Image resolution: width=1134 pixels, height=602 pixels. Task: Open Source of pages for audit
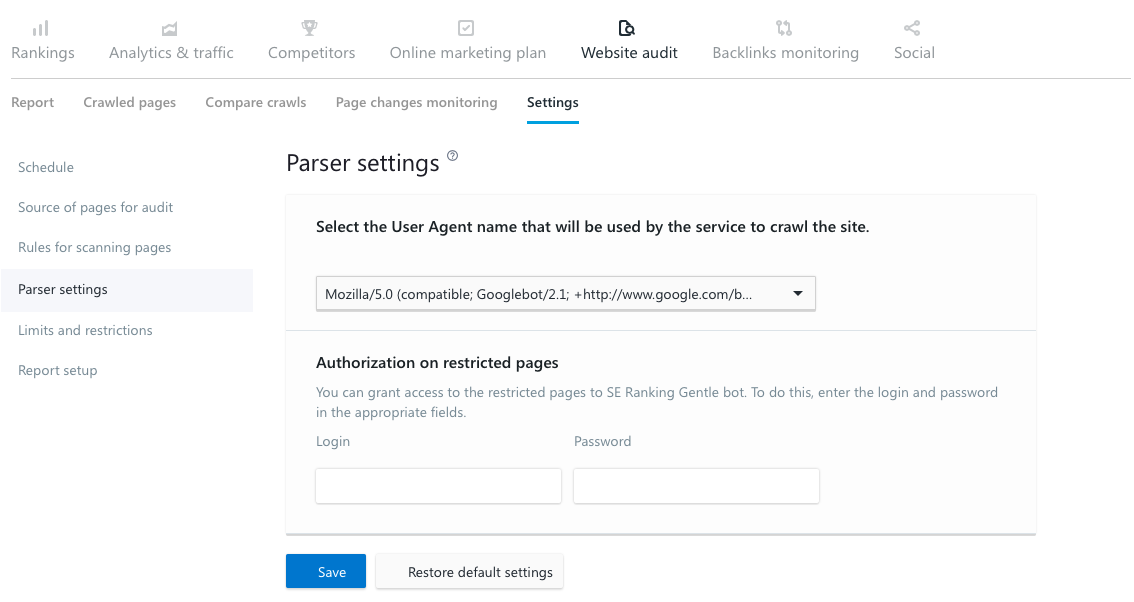click(95, 208)
